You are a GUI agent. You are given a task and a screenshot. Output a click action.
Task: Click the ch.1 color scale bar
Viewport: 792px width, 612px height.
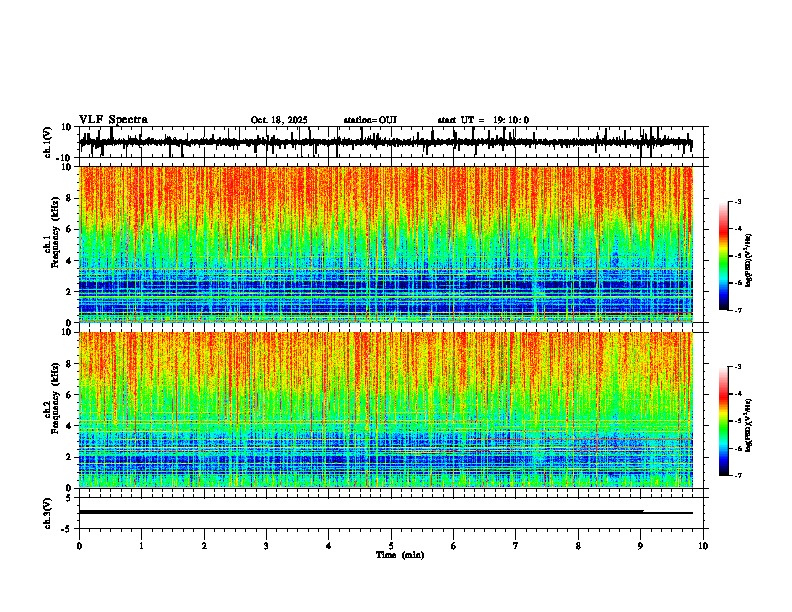click(723, 256)
